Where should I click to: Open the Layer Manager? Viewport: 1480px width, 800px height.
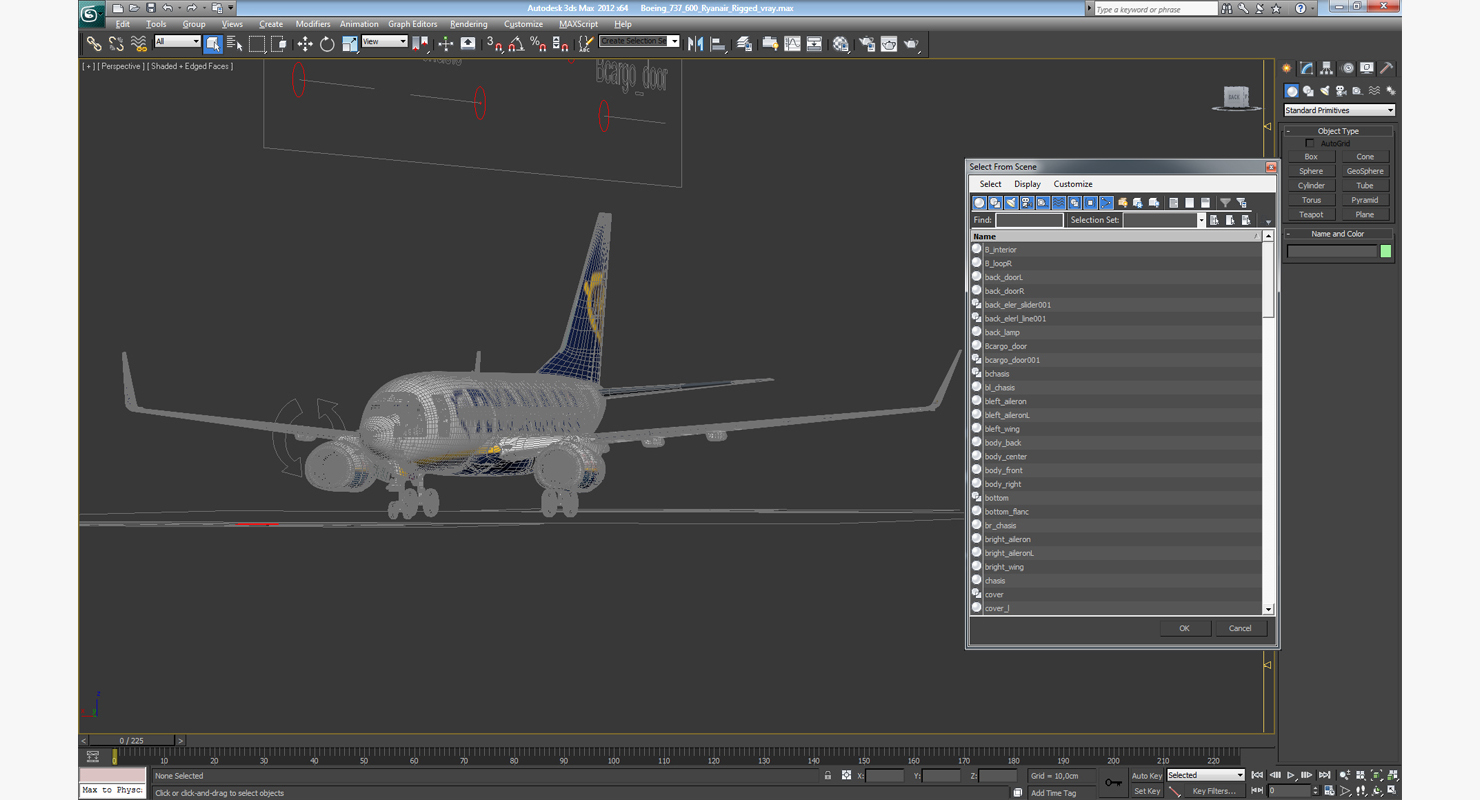[744, 44]
